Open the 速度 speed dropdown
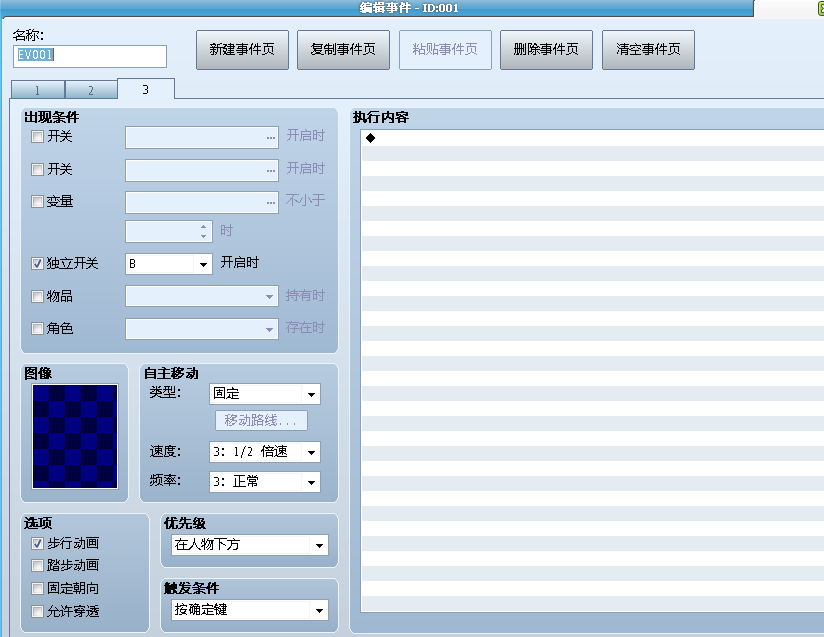824x637 pixels. (x=264, y=452)
